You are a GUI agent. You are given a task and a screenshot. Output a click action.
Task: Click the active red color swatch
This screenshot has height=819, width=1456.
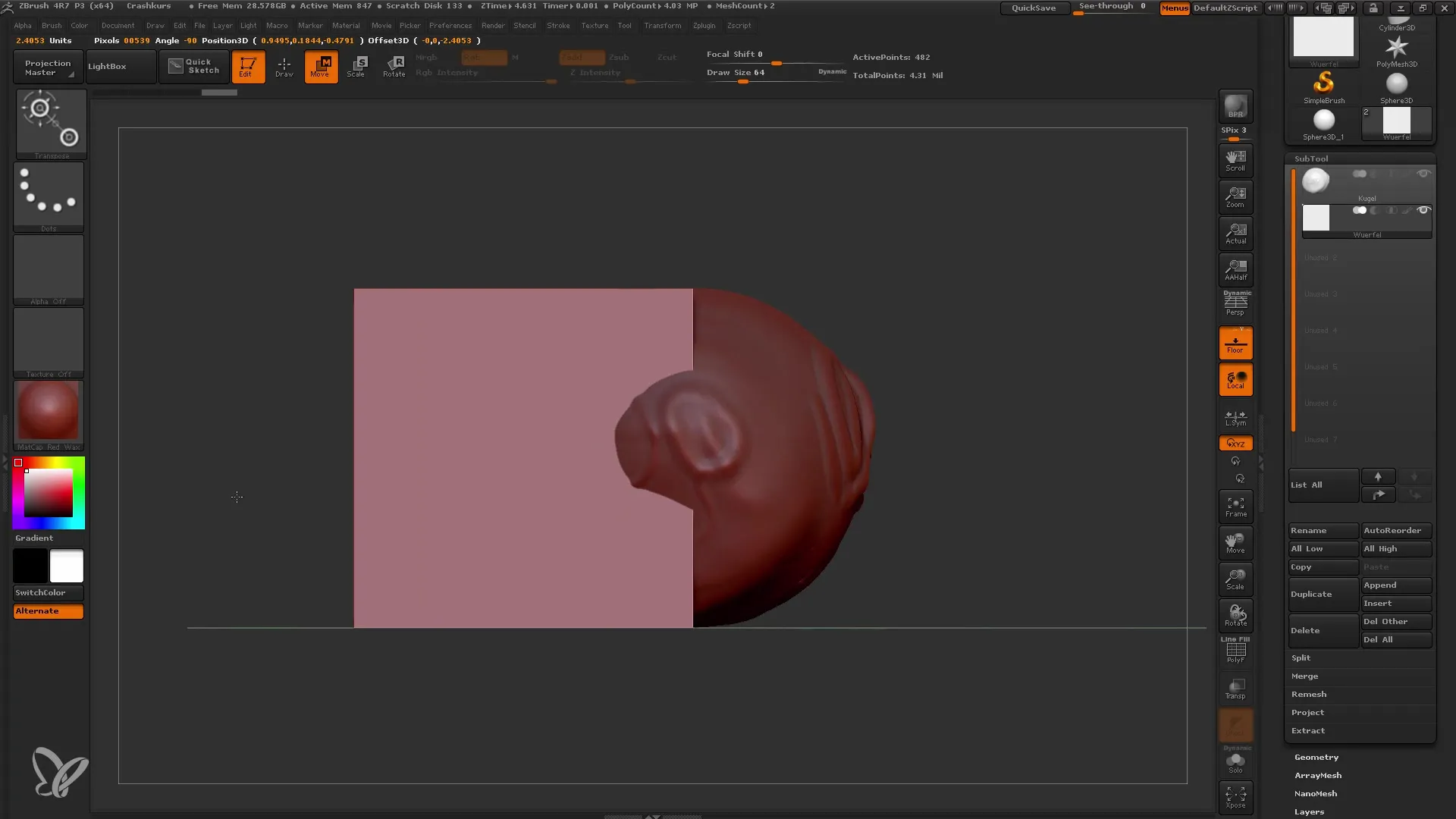point(18,463)
